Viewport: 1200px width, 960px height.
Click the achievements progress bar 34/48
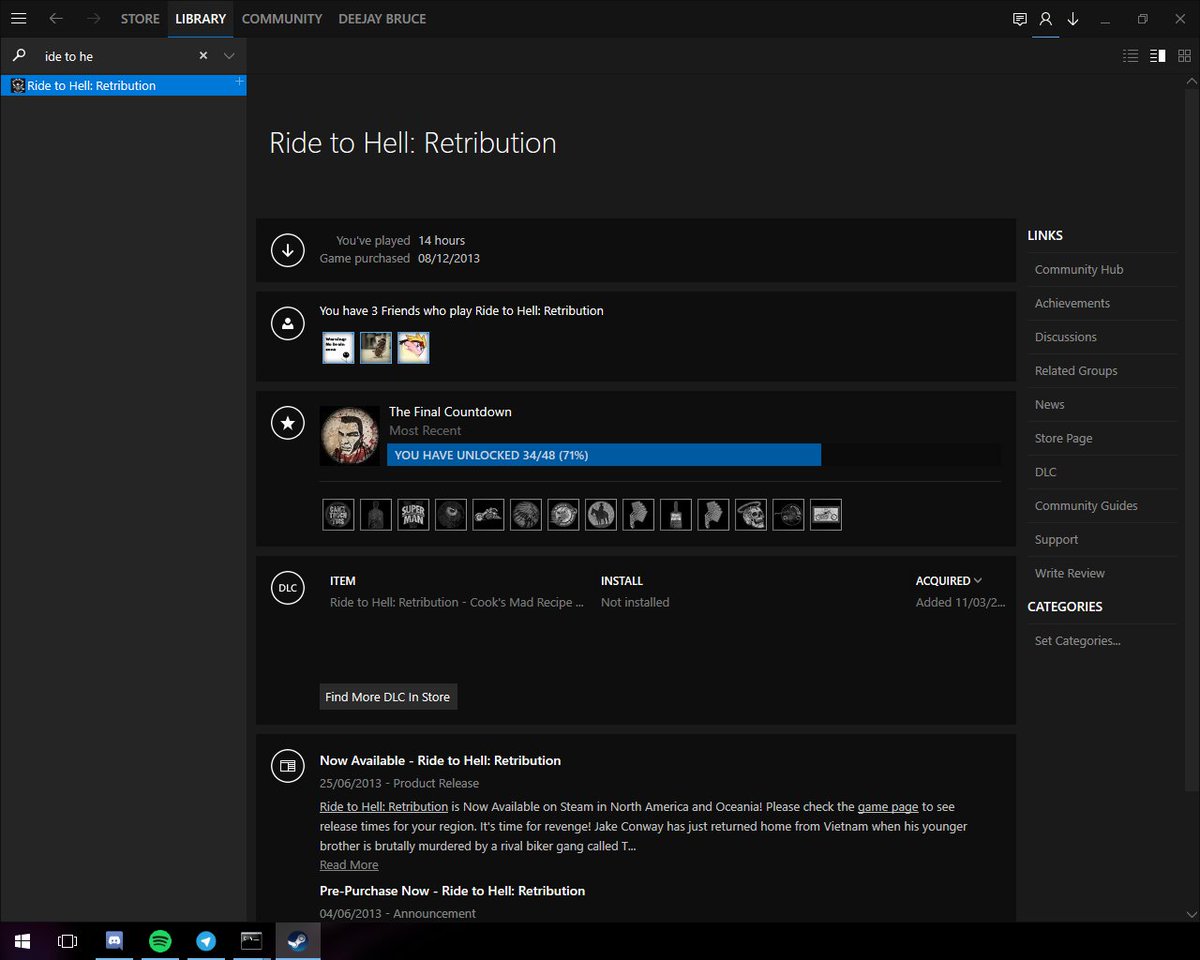click(694, 455)
